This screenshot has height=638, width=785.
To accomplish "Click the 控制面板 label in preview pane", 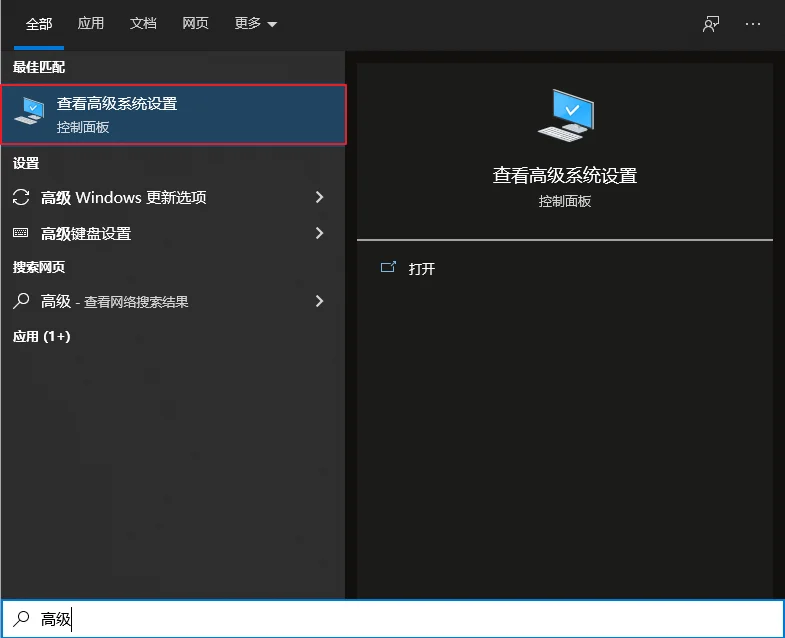I will pos(565,201).
